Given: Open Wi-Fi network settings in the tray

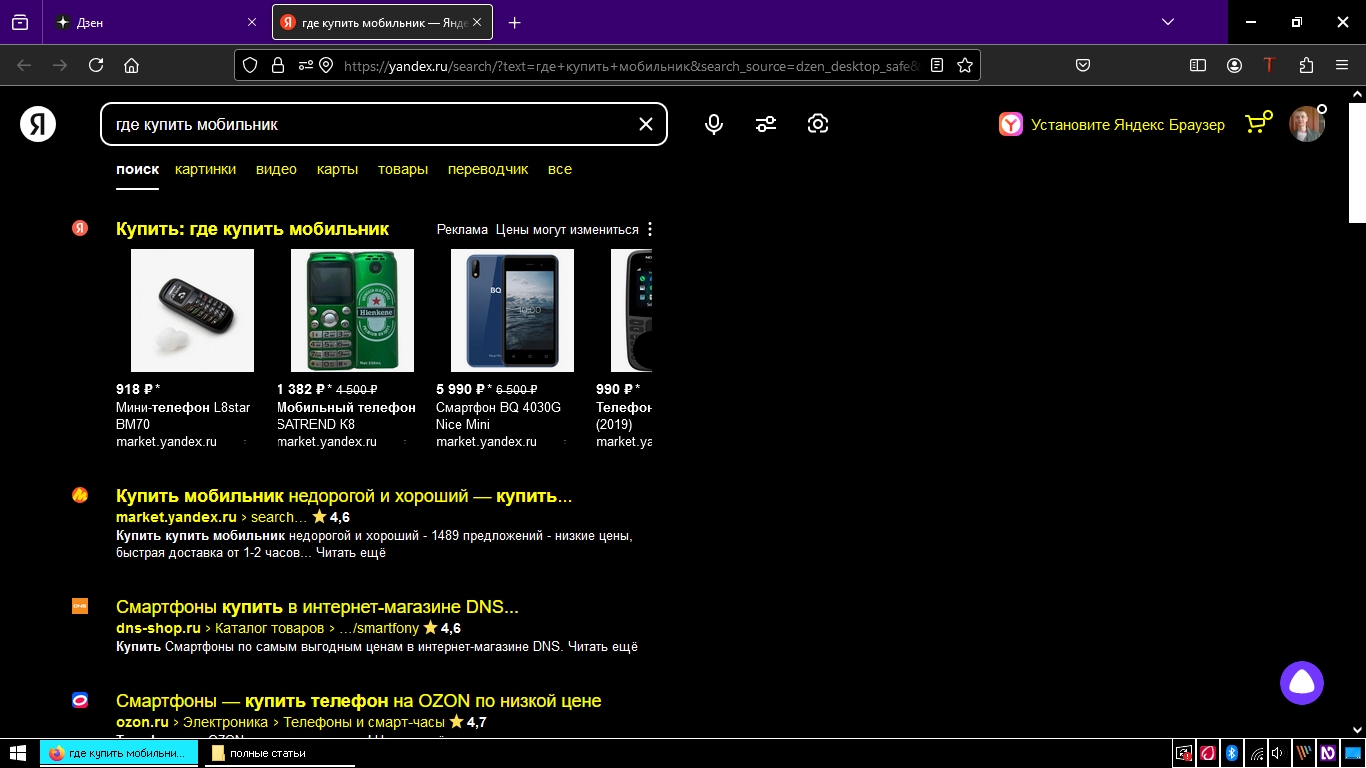Looking at the screenshot, I should (1256, 753).
